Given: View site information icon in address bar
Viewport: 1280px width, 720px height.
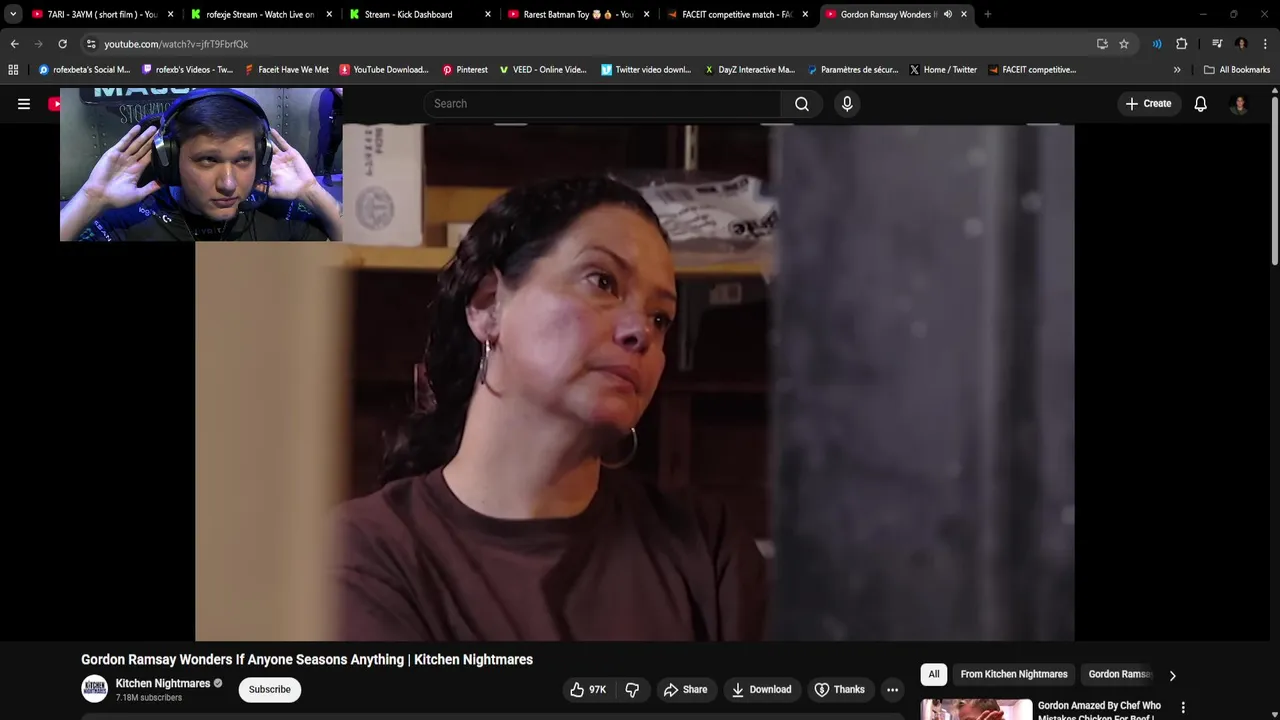Looking at the screenshot, I should click(x=91, y=44).
